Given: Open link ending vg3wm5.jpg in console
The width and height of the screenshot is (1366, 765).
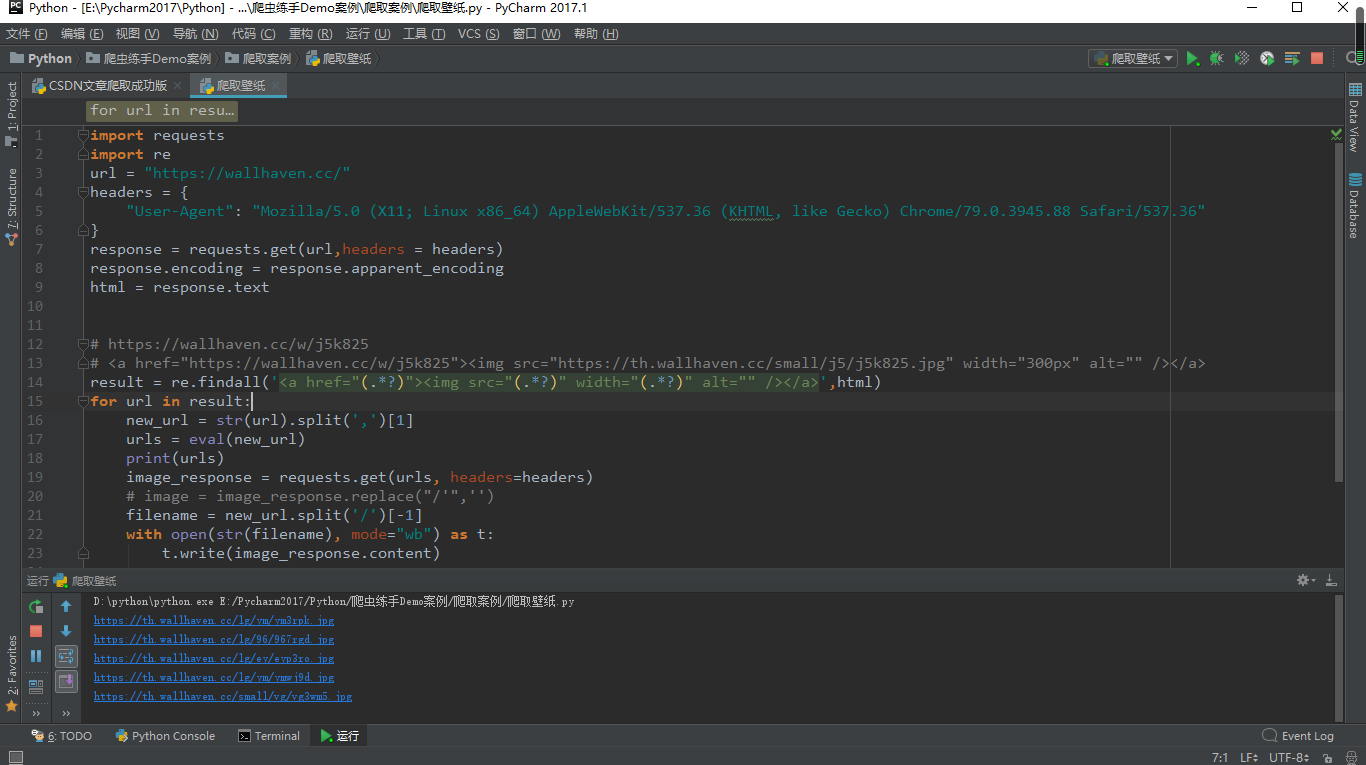Looking at the screenshot, I should (223, 697).
